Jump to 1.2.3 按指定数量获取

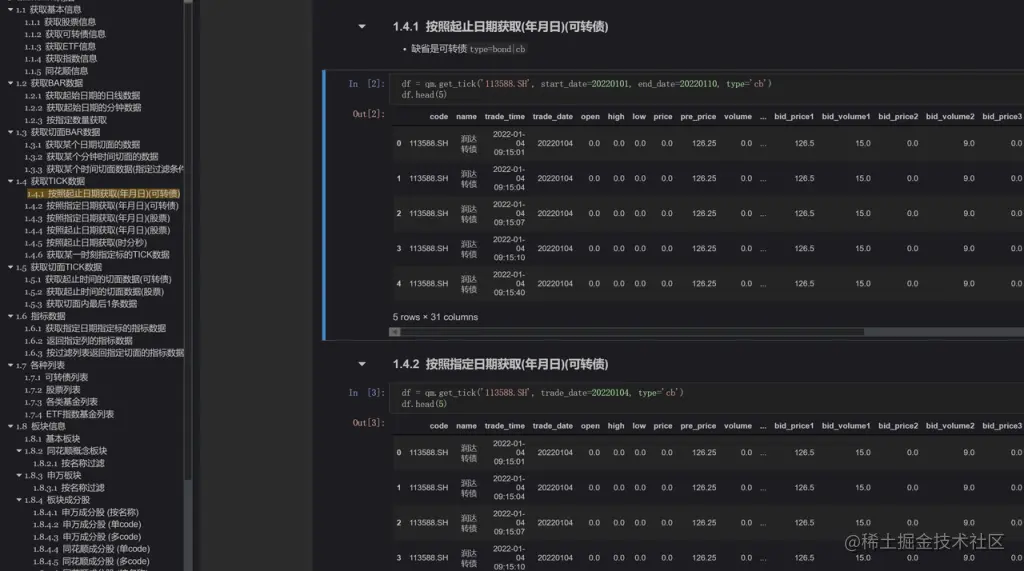(65, 120)
